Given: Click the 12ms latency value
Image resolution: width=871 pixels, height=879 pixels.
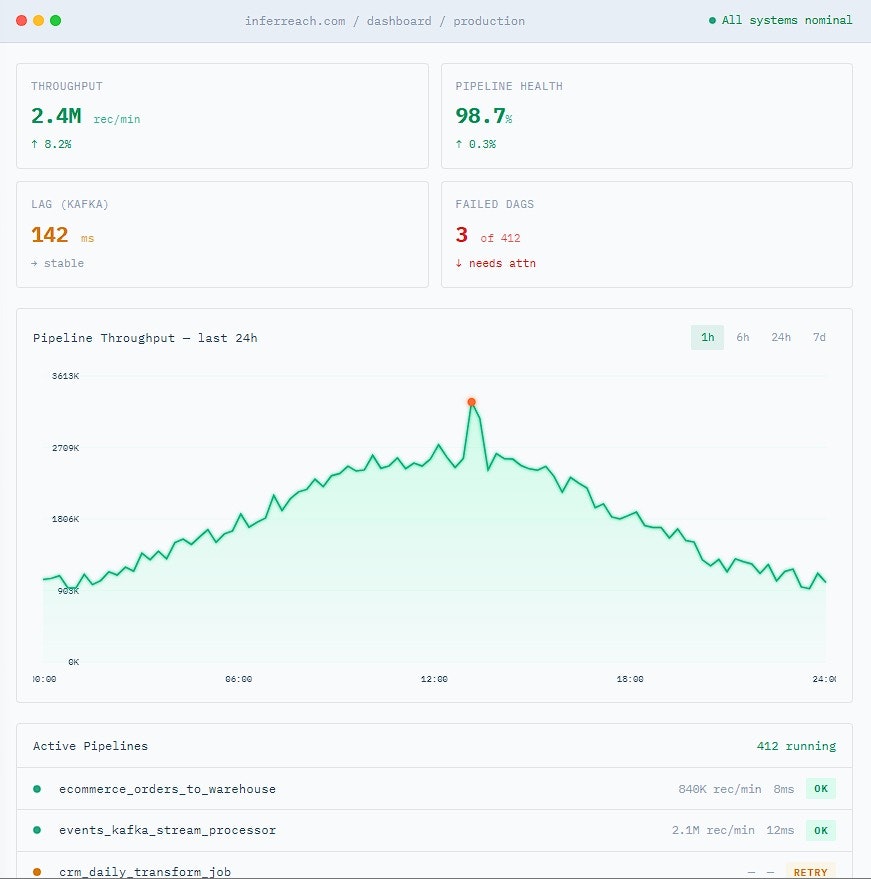Looking at the screenshot, I should pos(780,830).
